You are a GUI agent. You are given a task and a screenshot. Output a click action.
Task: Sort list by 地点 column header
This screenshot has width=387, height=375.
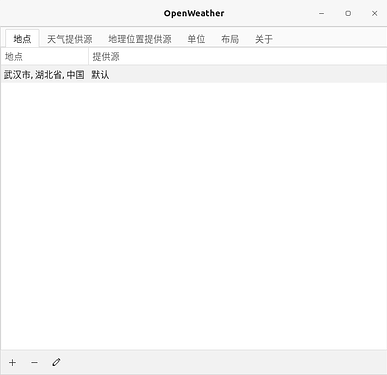pos(45,56)
